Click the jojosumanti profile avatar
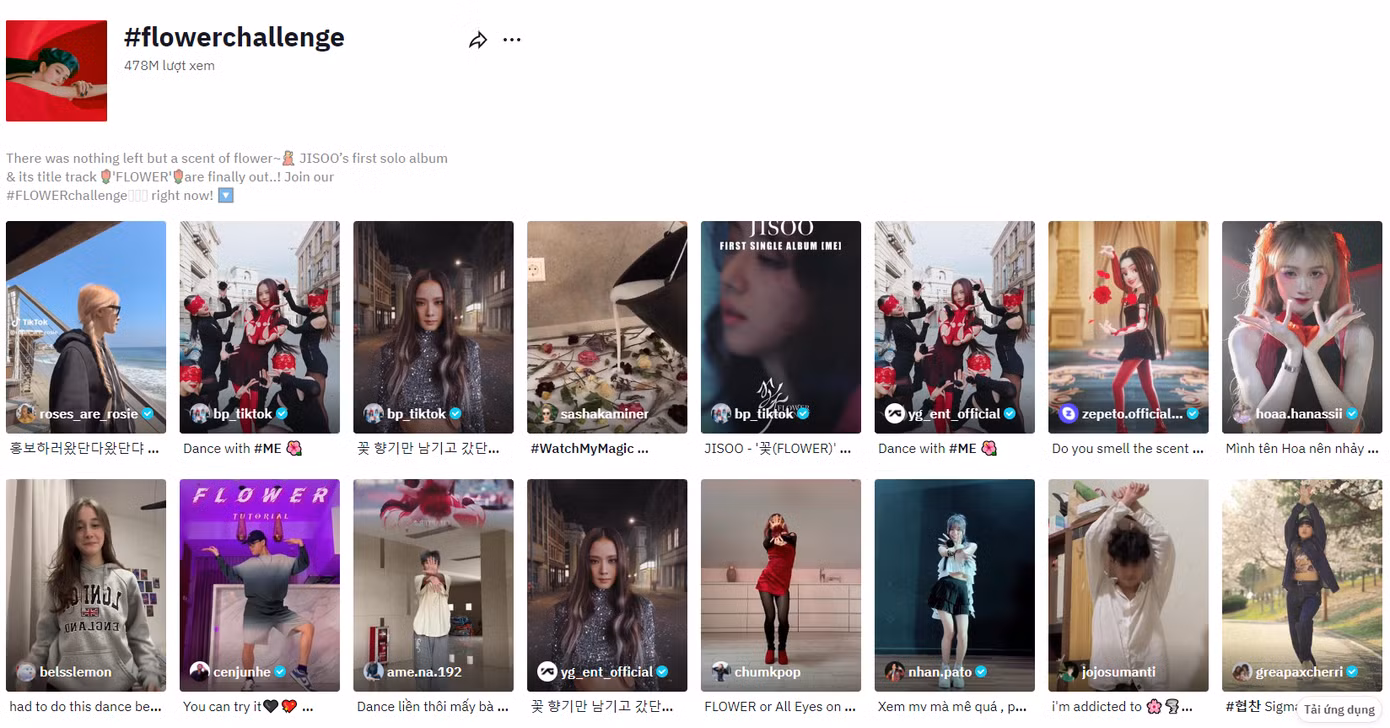Viewport: 1390px width, 728px height. [1069, 672]
